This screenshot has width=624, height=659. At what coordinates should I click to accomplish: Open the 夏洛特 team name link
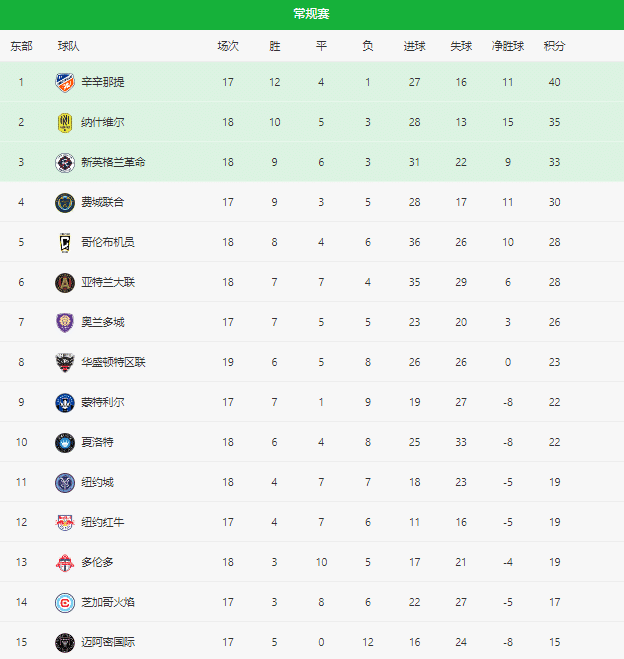point(97,442)
